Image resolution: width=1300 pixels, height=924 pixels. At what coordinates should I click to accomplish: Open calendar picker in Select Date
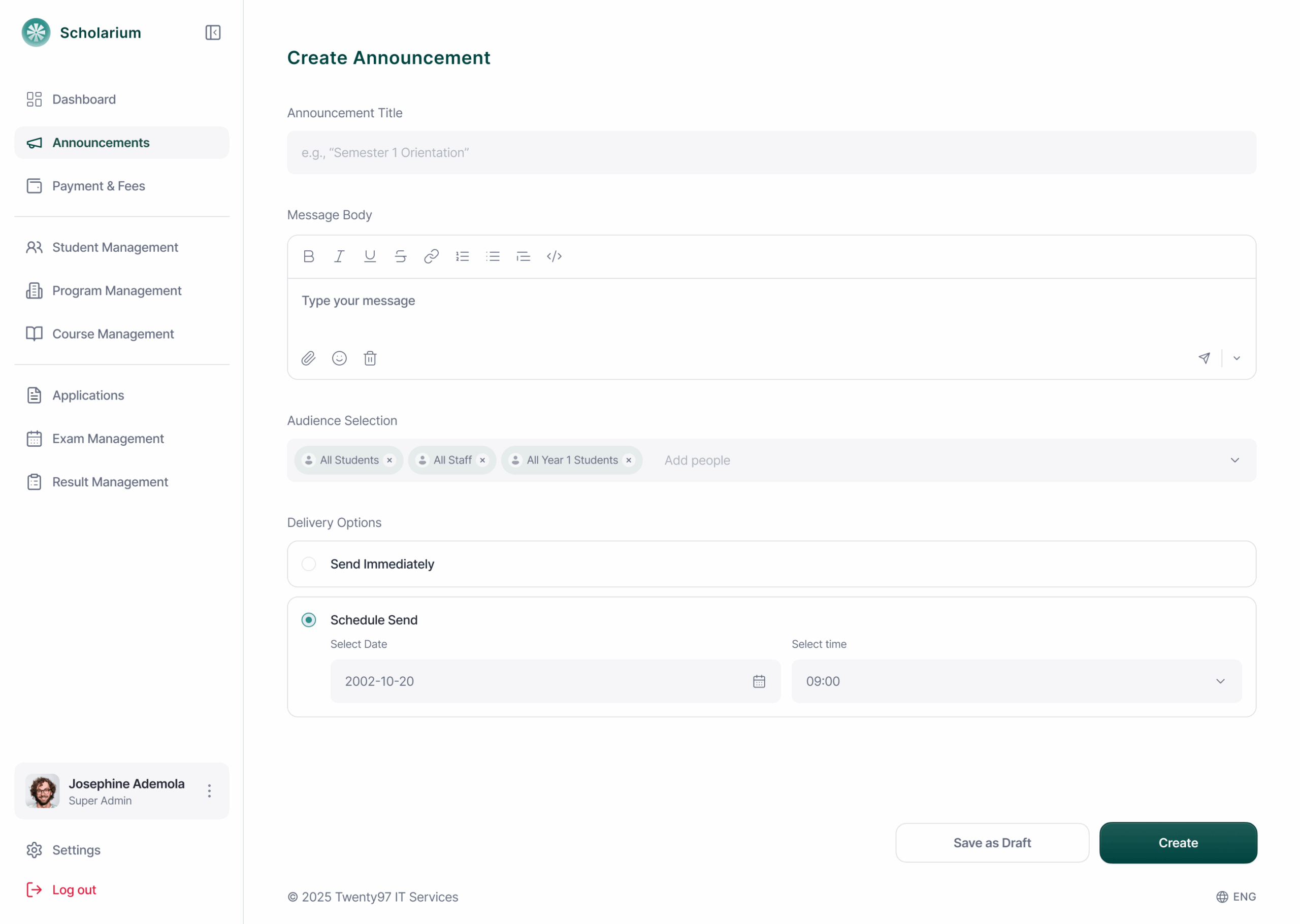759,682
